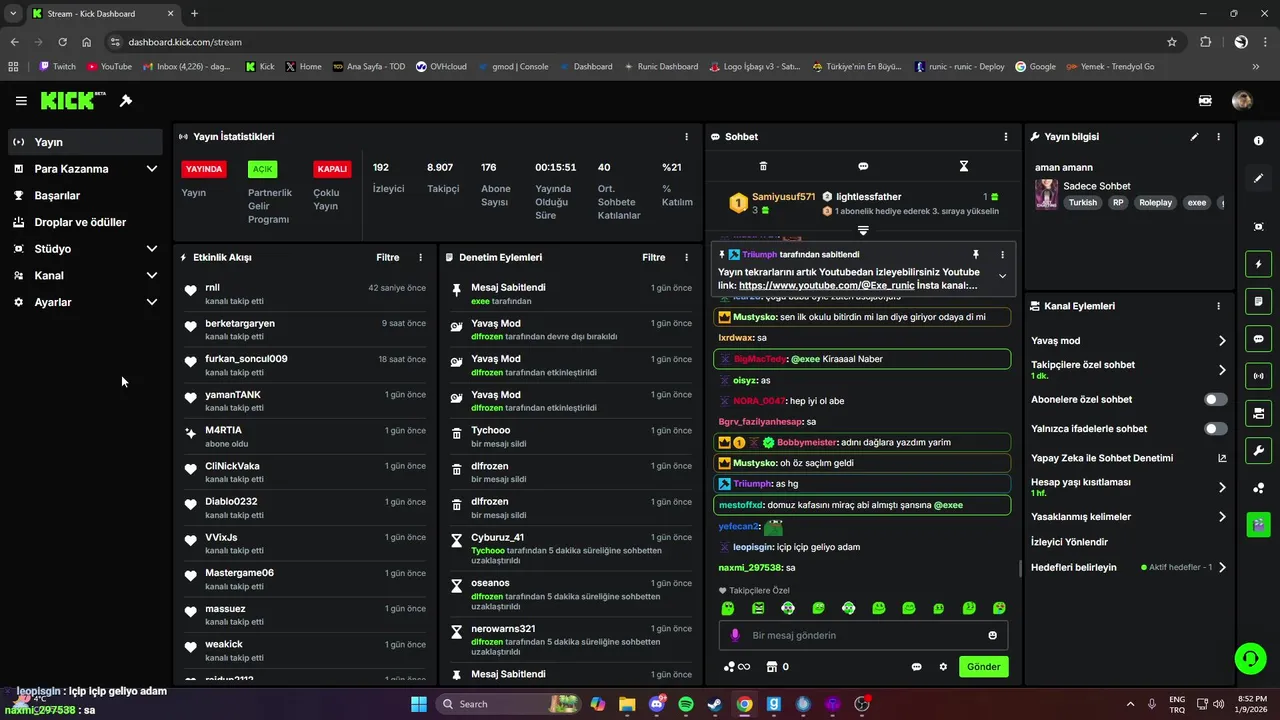The width and height of the screenshot is (1280, 720).
Task: Click the broadcast signal icon in the right sidebar
Action: pos(1258,376)
